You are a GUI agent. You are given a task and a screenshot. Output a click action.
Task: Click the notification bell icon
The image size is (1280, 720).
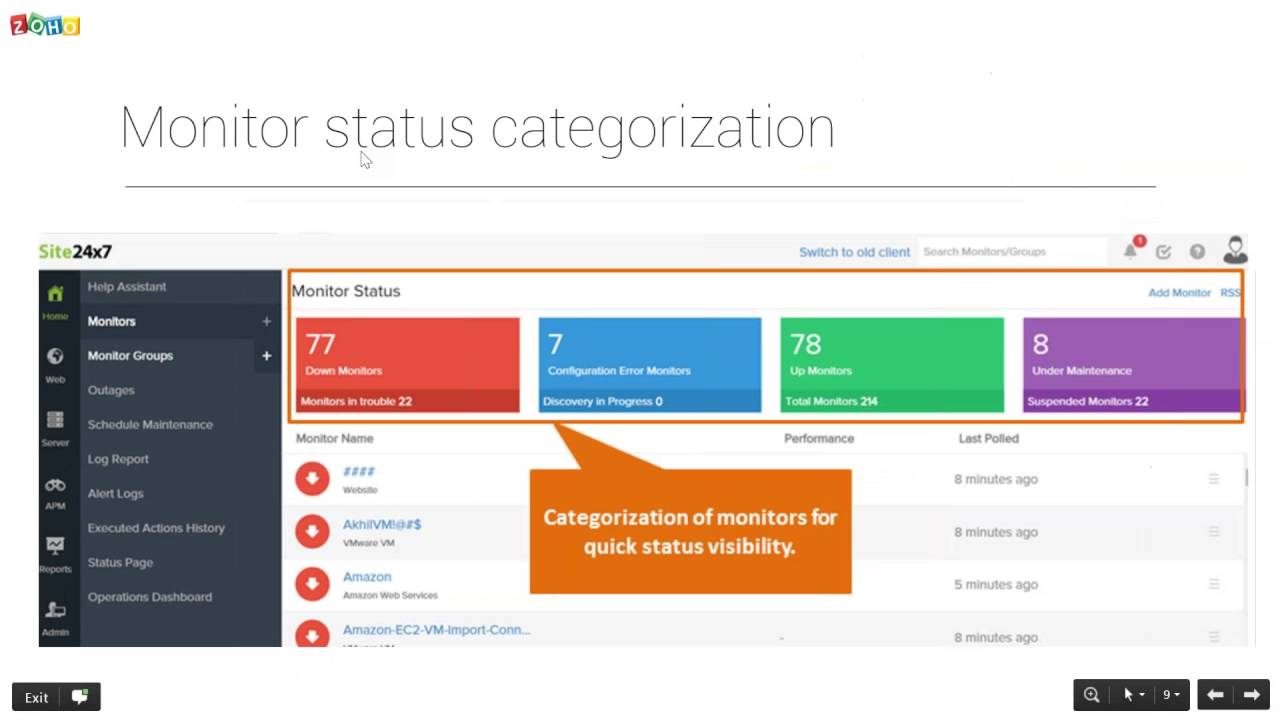click(x=1130, y=251)
